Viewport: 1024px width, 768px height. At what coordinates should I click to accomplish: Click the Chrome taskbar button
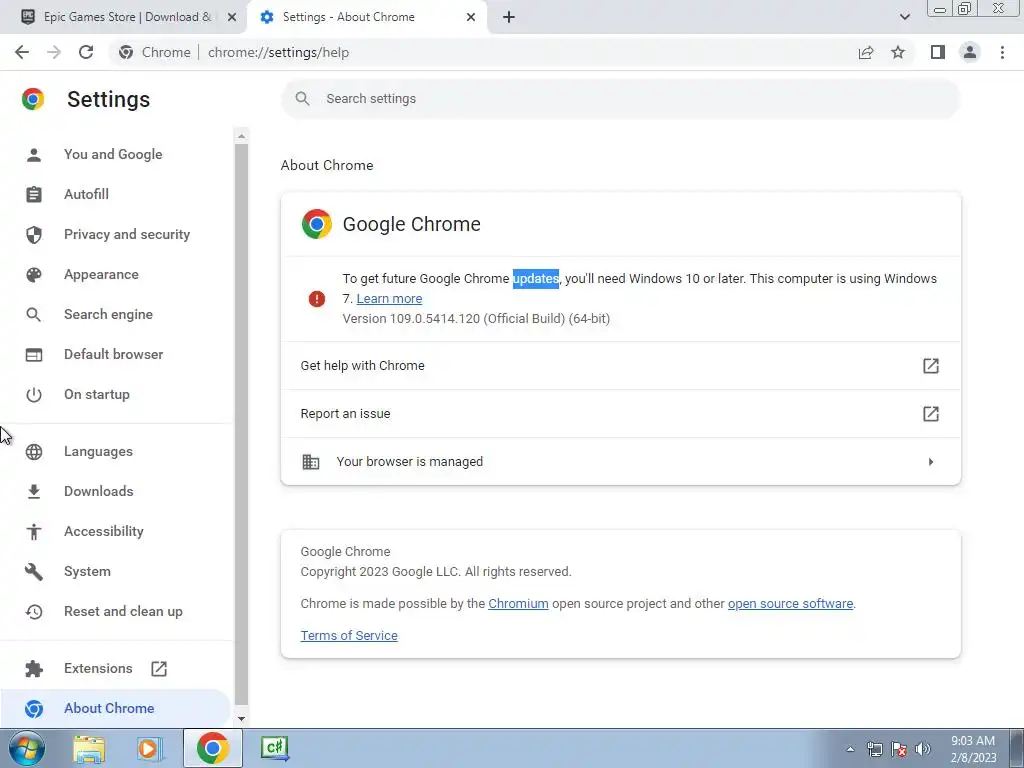[x=212, y=748]
